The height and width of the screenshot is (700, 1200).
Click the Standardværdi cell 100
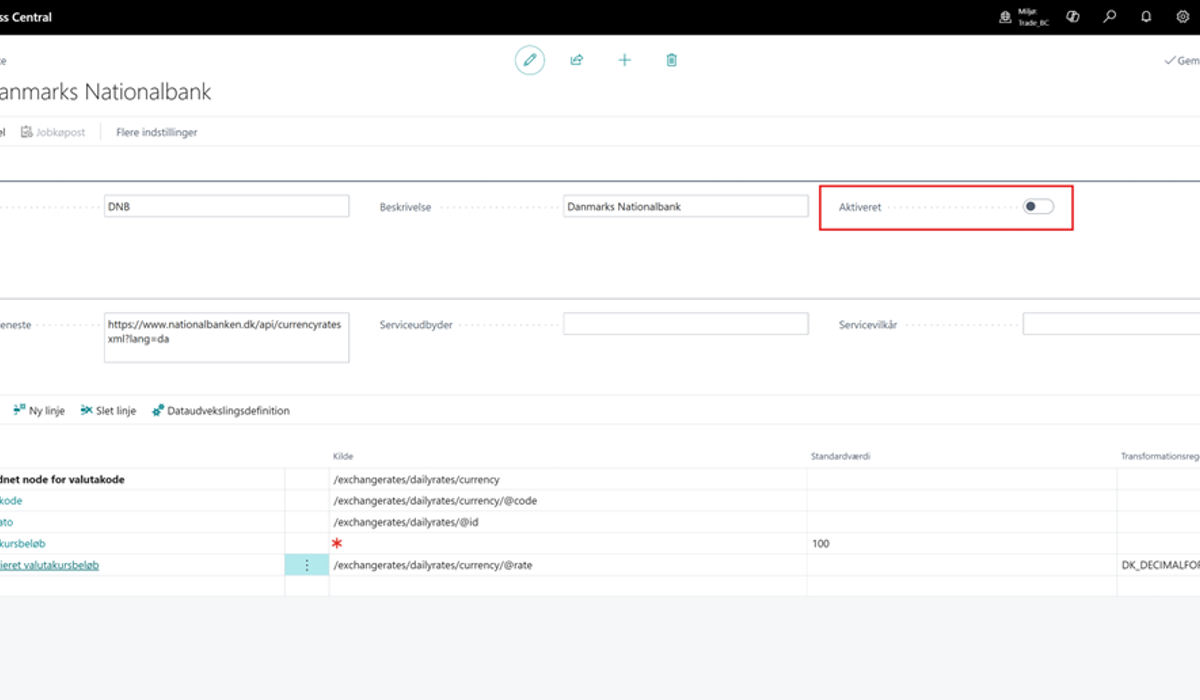click(962, 543)
